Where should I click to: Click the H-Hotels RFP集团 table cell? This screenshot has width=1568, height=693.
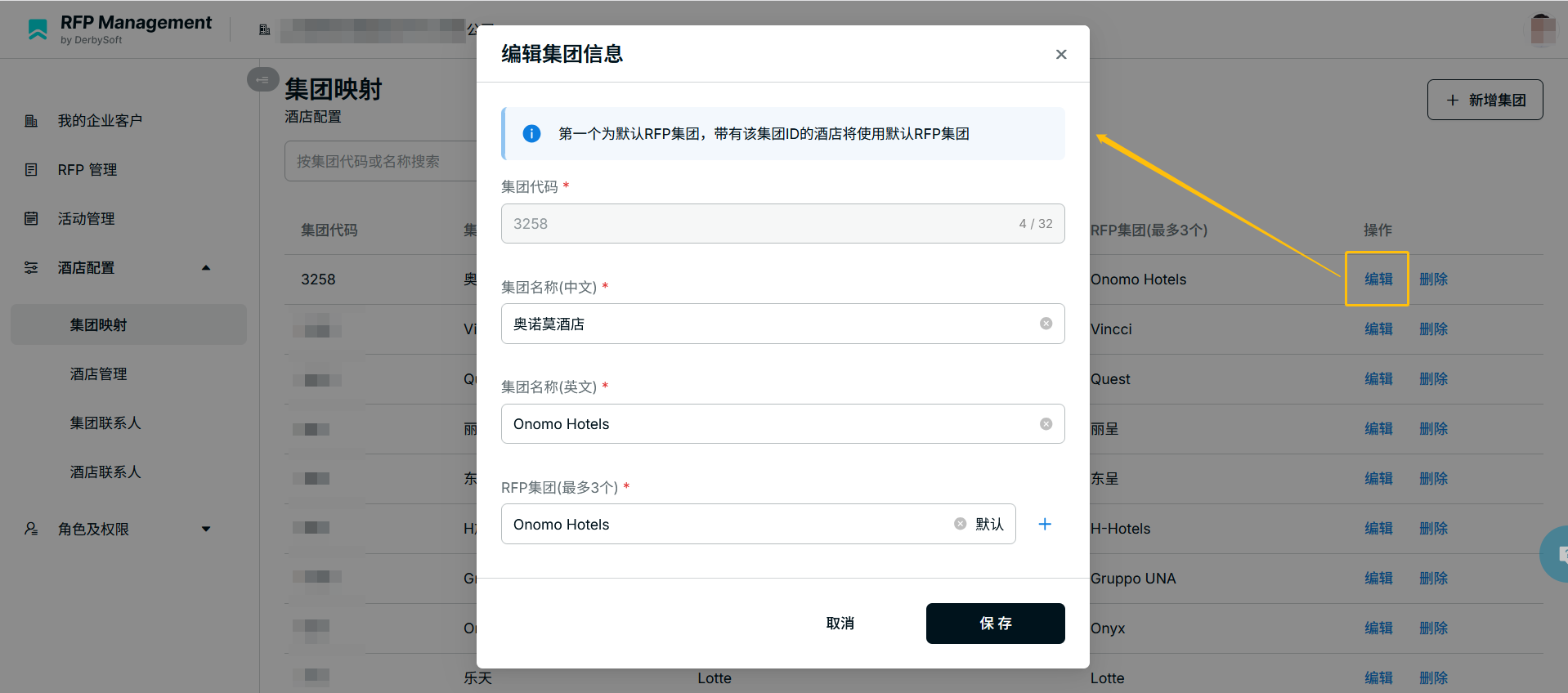(1120, 529)
